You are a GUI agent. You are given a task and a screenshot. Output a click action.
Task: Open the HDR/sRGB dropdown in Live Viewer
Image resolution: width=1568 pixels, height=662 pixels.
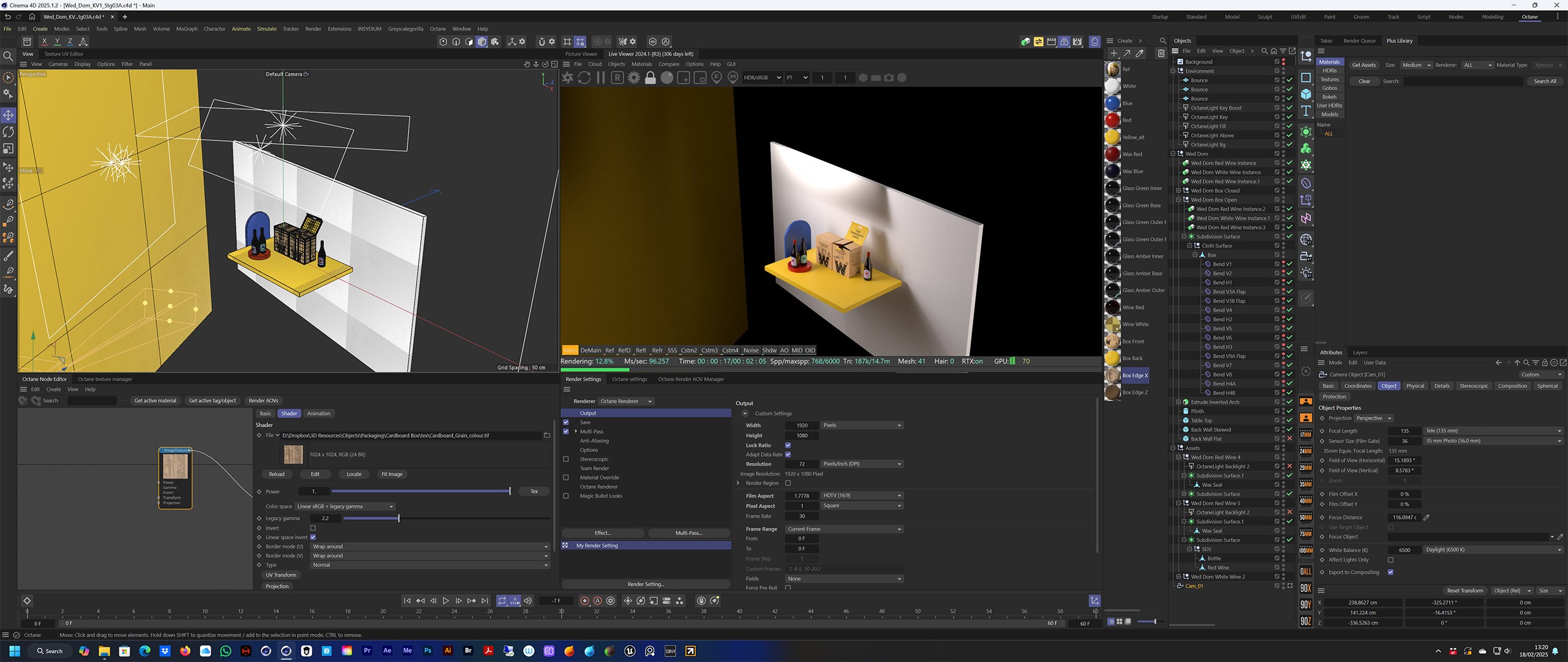point(762,78)
